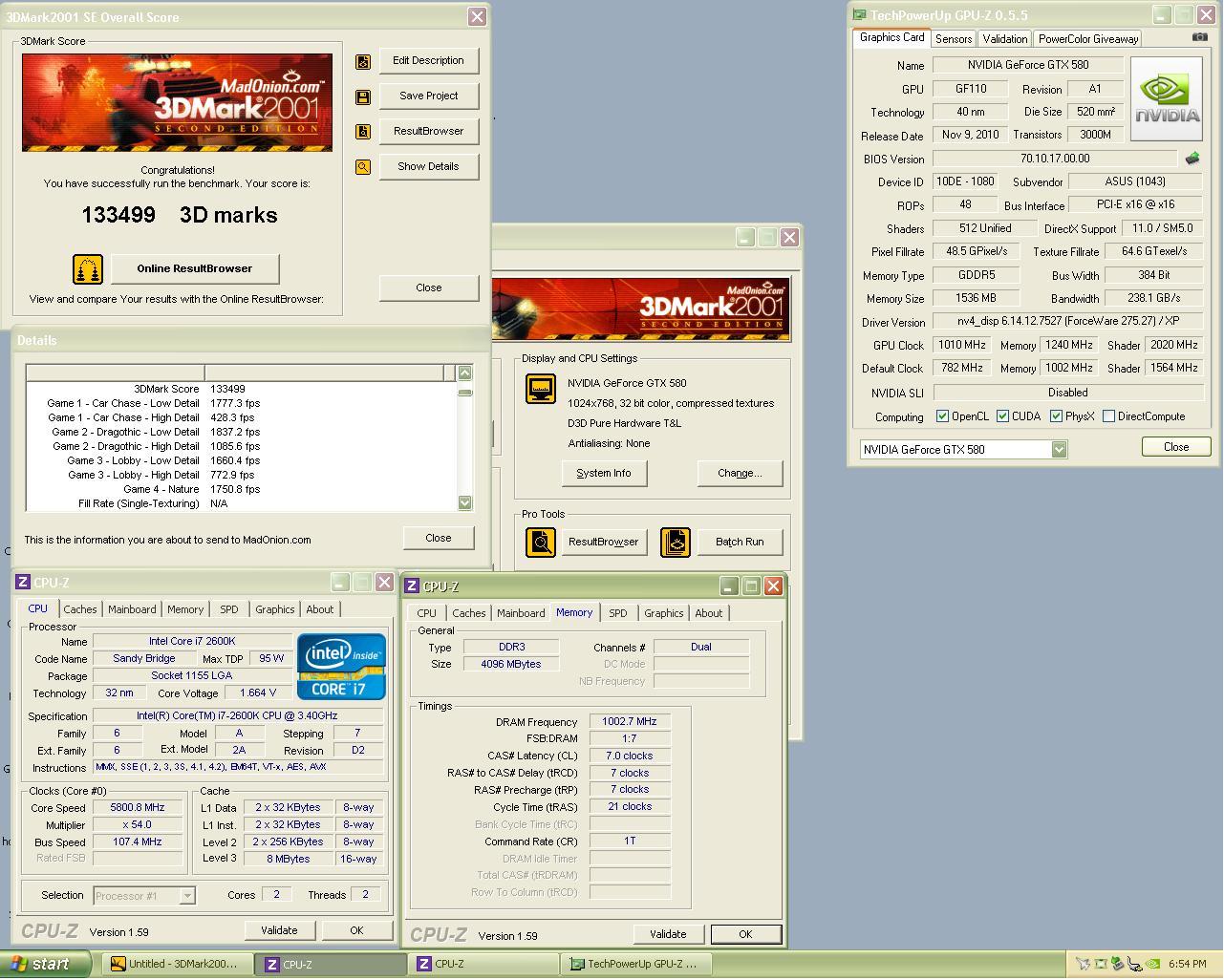This screenshot has height=980, width=1224.
Task: Click the display settings monitor icon
Action: click(541, 389)
